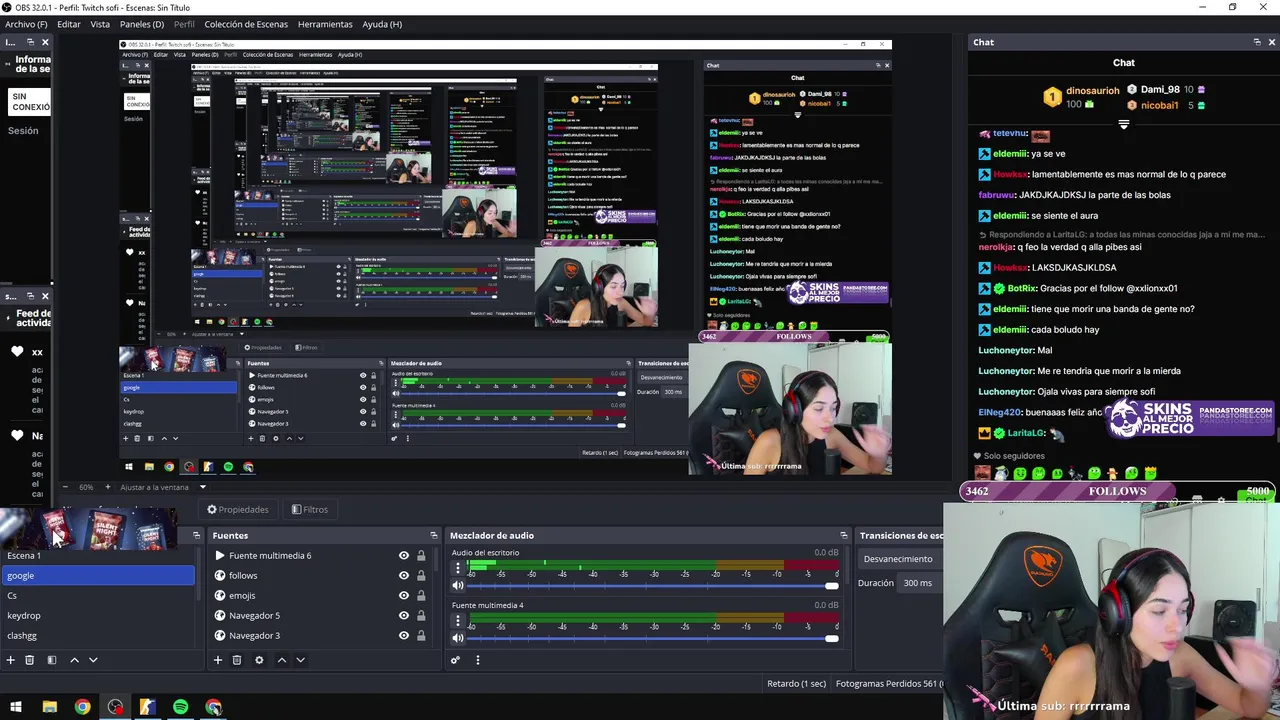Click the globe icon beside follows source
The width and height of the screenshot is (1280, 720).
(x=220, y=576)
